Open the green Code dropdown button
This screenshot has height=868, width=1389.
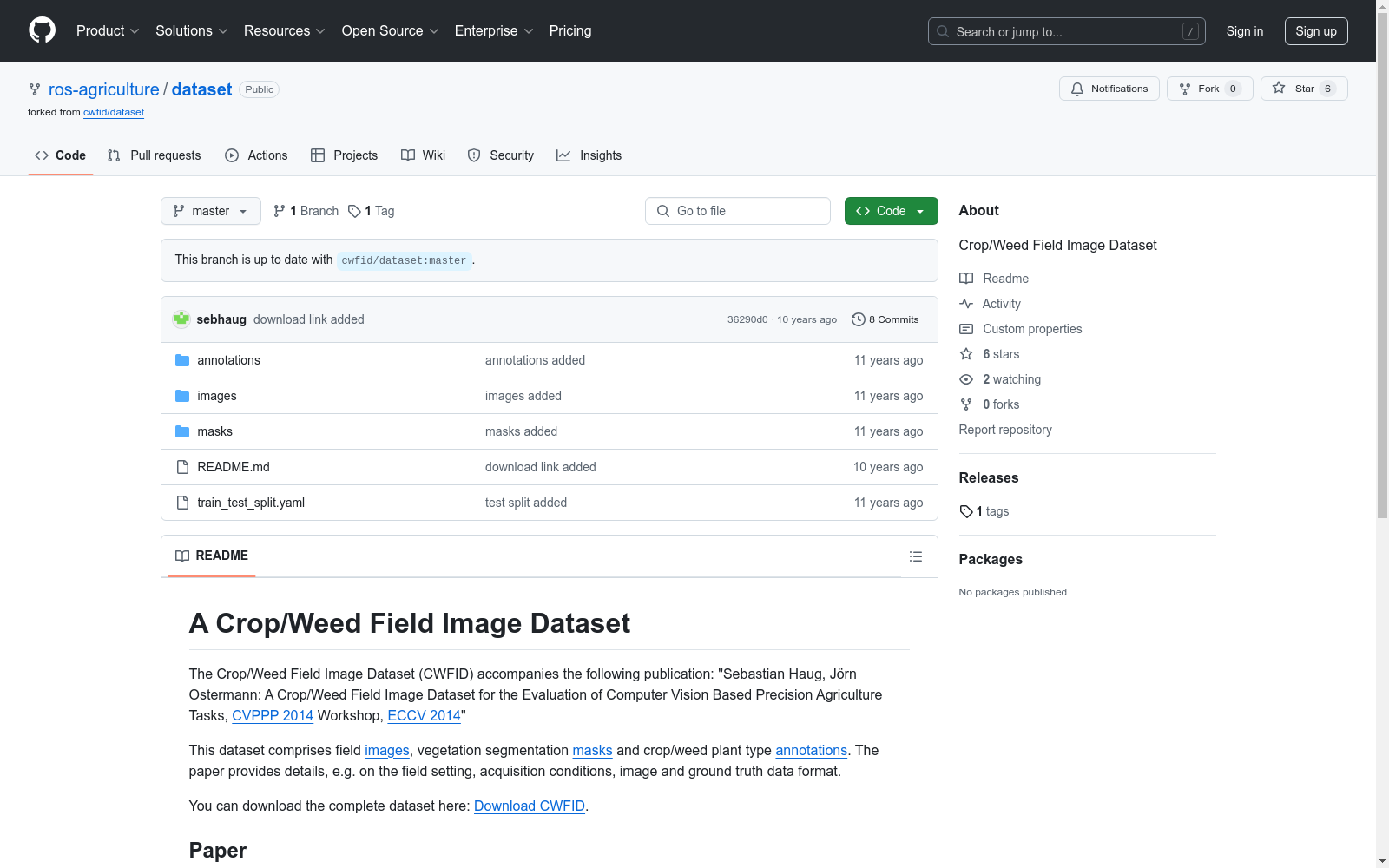point(892,211)
